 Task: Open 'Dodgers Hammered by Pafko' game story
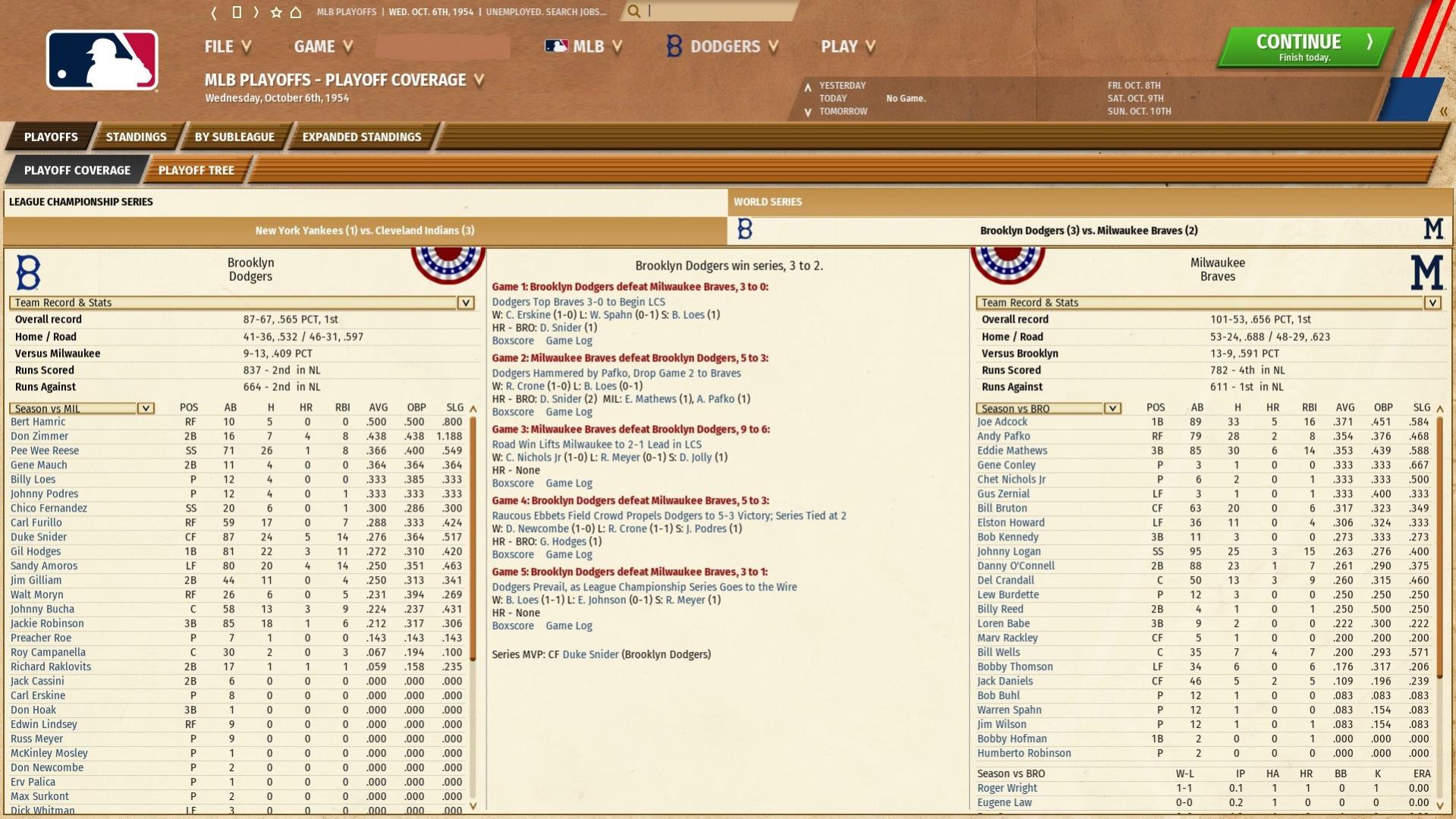616,373
